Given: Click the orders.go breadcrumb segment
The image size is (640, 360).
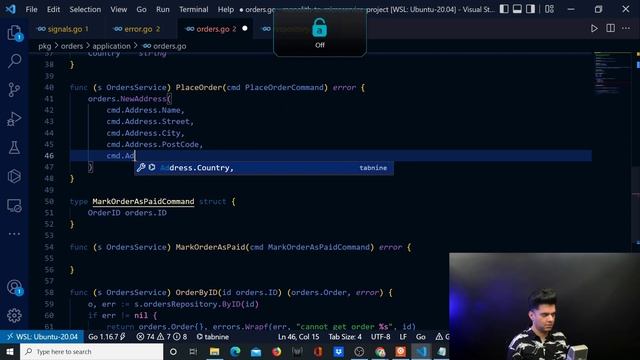Looking at the screenshot, I should point(164,46).
